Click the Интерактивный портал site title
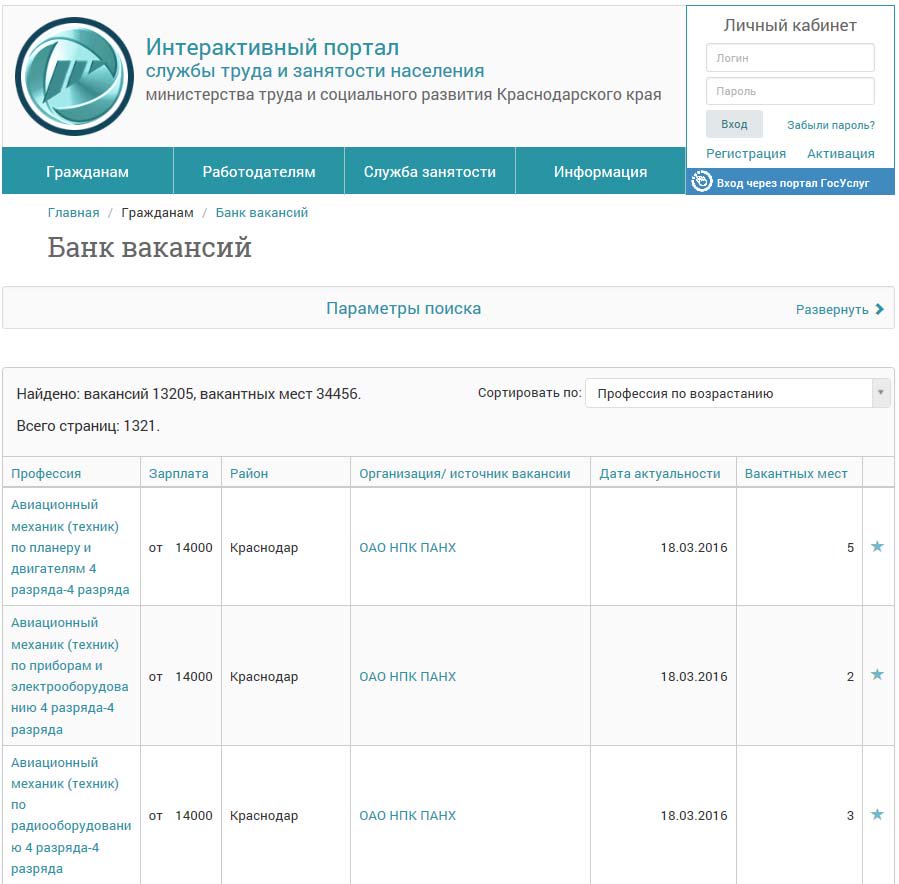 tap(272, 47)
